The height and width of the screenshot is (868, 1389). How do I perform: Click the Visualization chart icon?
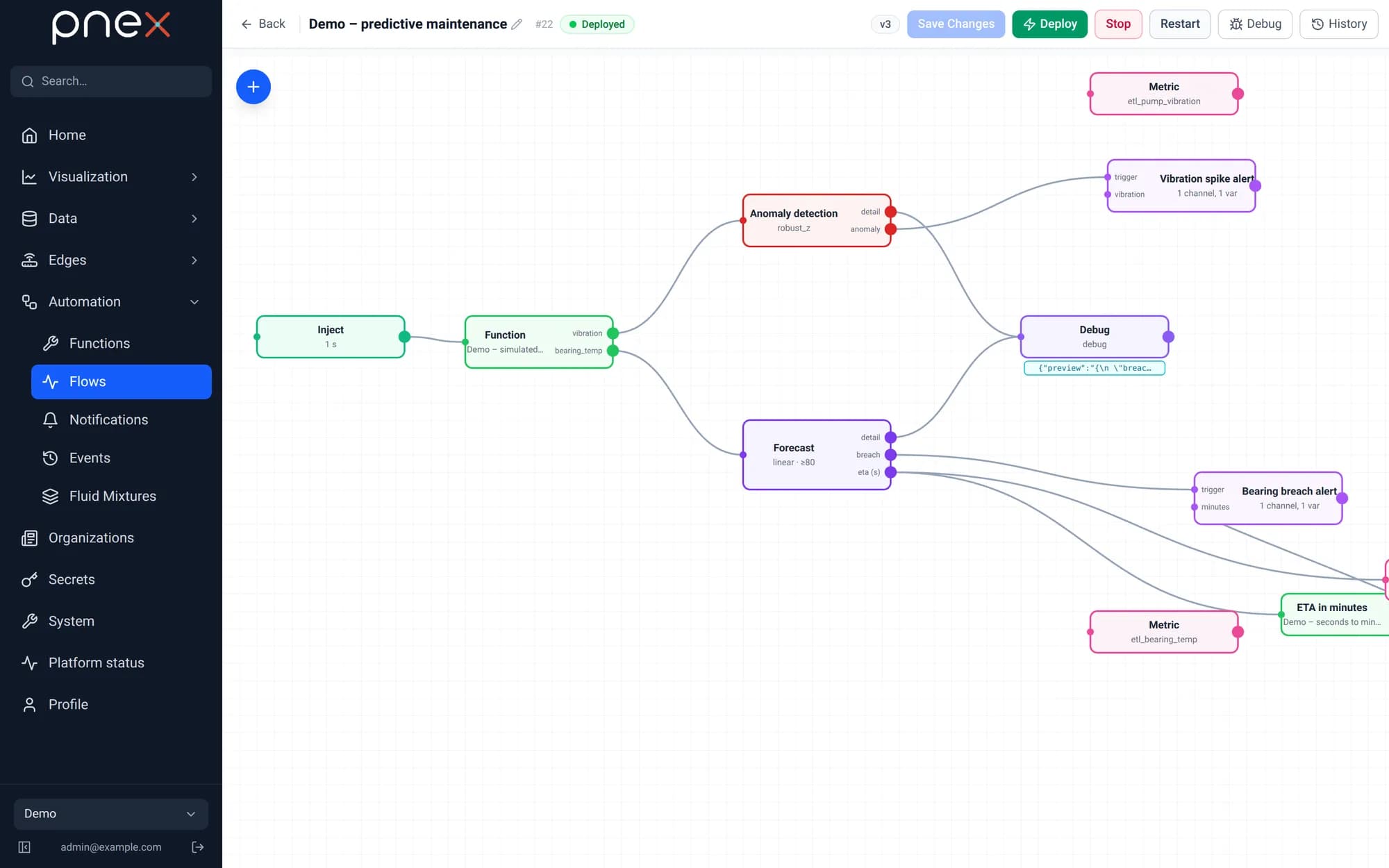pyautogui.click(x=29, y=176)
